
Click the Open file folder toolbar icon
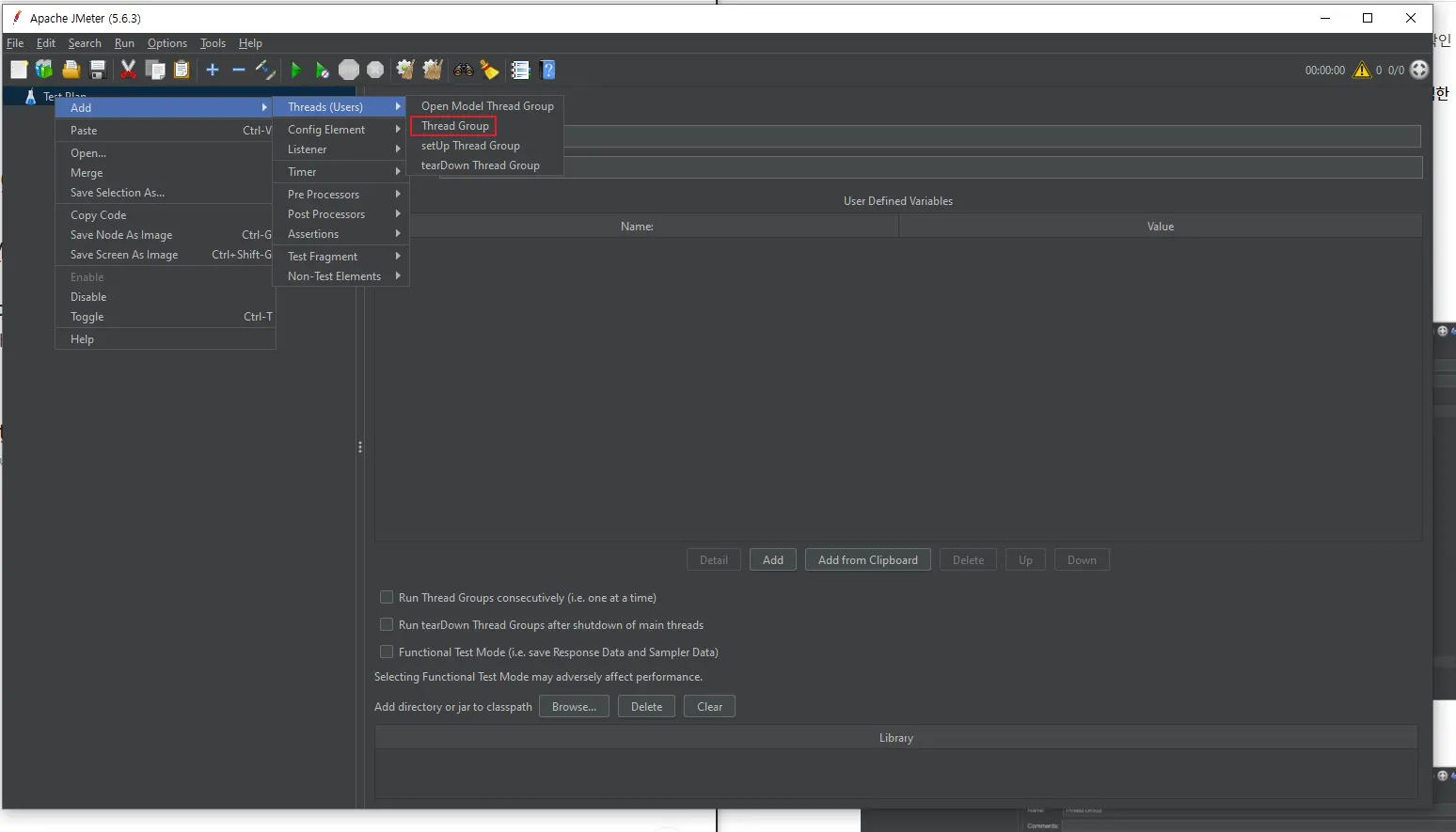pyautogui.click(x=71, y=70)
